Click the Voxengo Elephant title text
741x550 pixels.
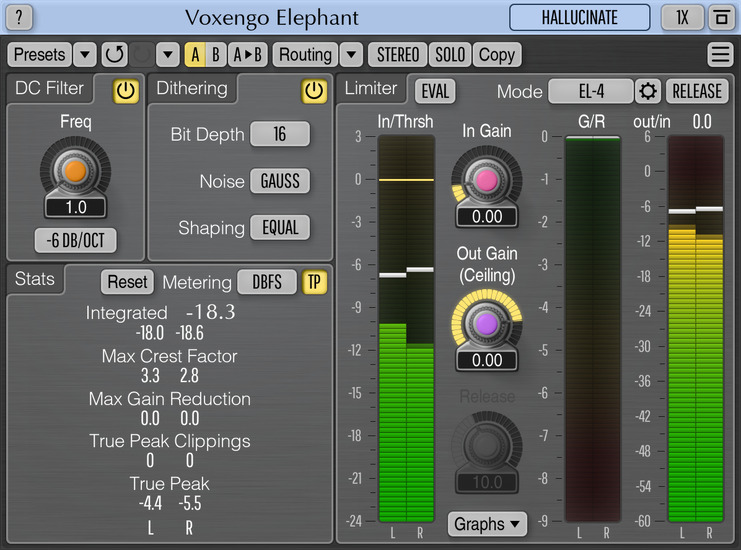pyautogui.click(x=272, y=18)
